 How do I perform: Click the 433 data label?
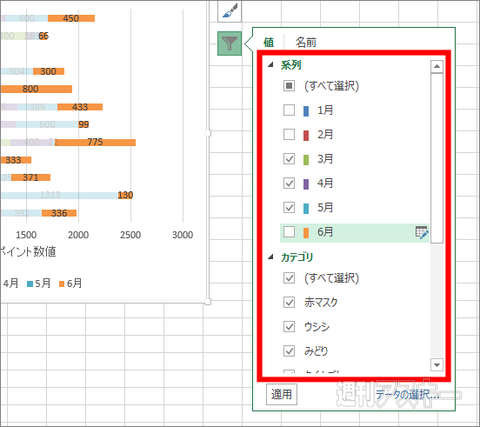80,107
